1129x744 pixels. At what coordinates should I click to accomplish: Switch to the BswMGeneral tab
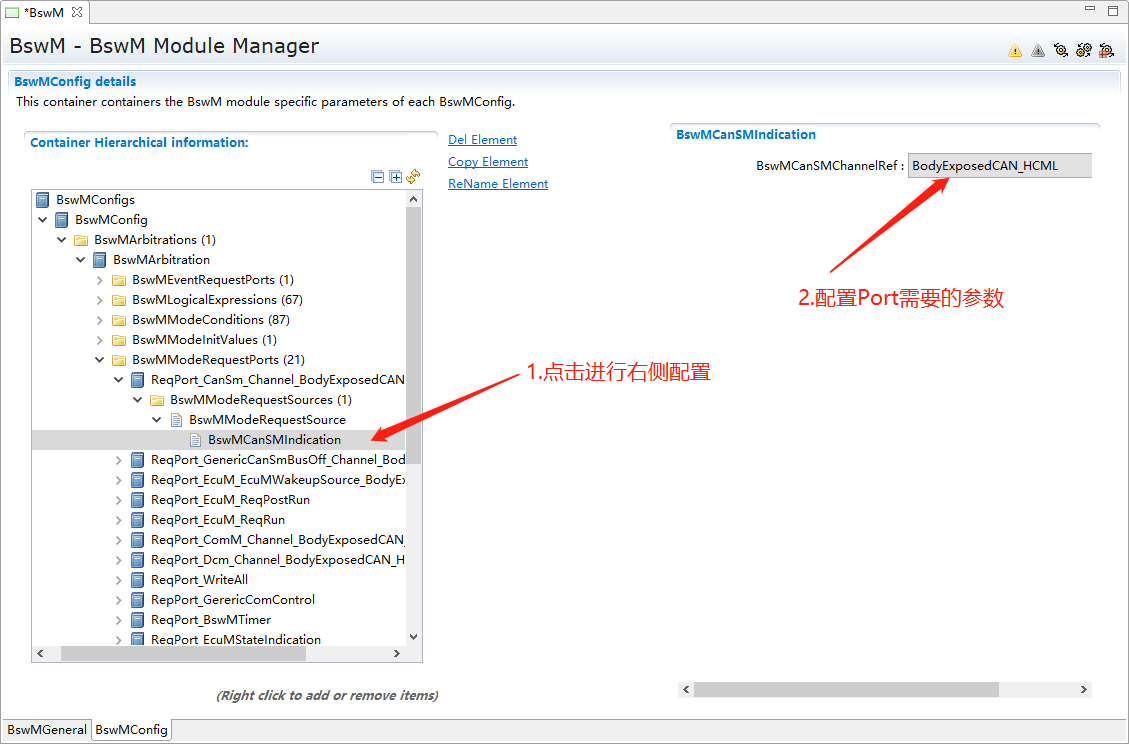tap(47, 730)
